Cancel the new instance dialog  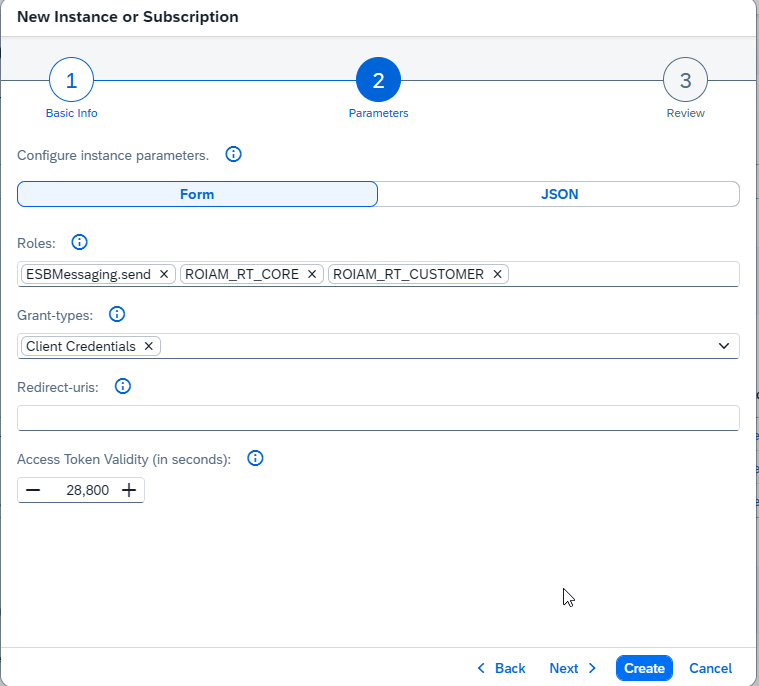point(710,668)
